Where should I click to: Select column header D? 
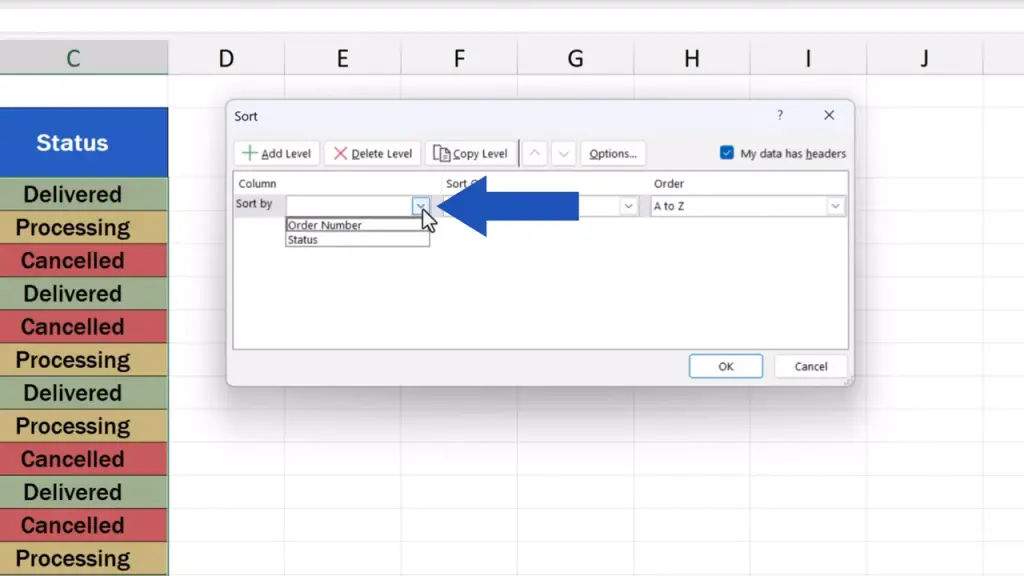(x=226, y=59)
